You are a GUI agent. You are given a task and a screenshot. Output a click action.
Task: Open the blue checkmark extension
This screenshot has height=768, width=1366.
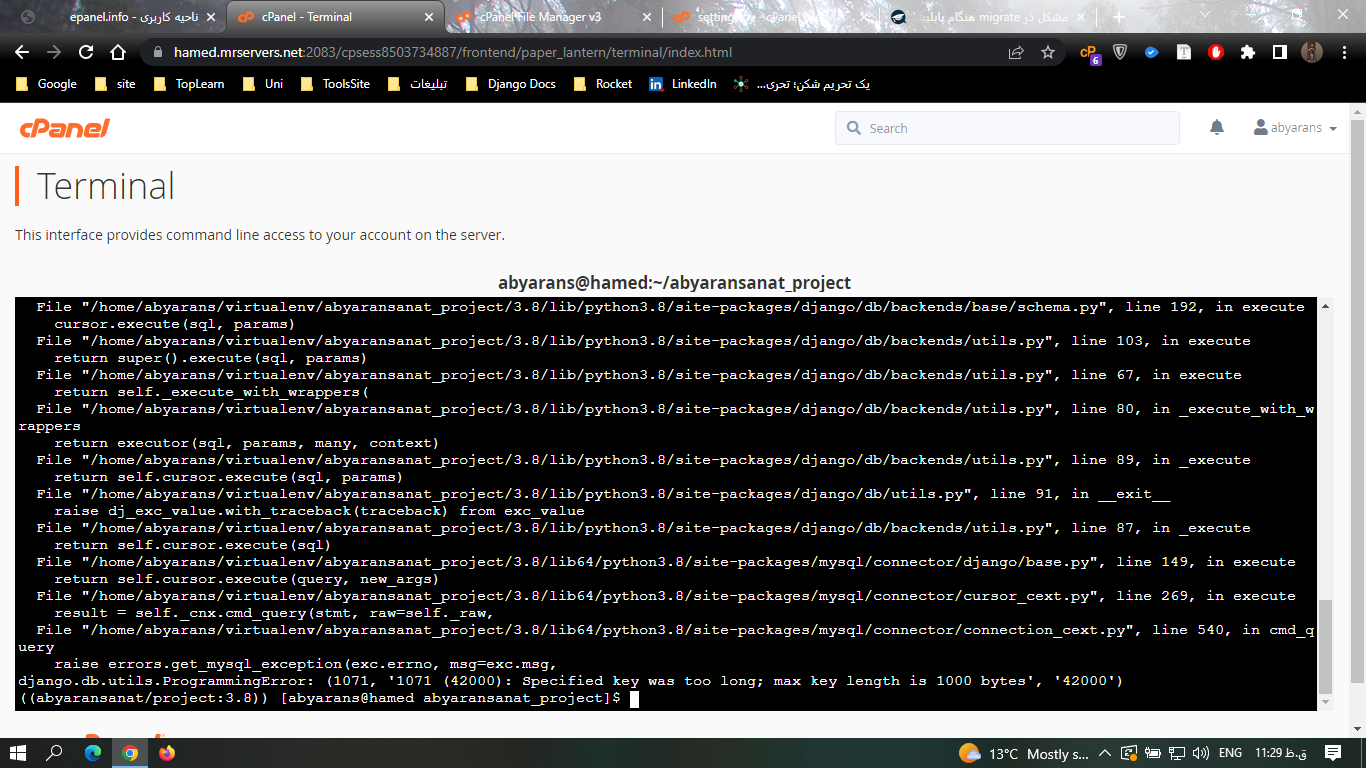pyautogui.click(x=1152, y=52)
